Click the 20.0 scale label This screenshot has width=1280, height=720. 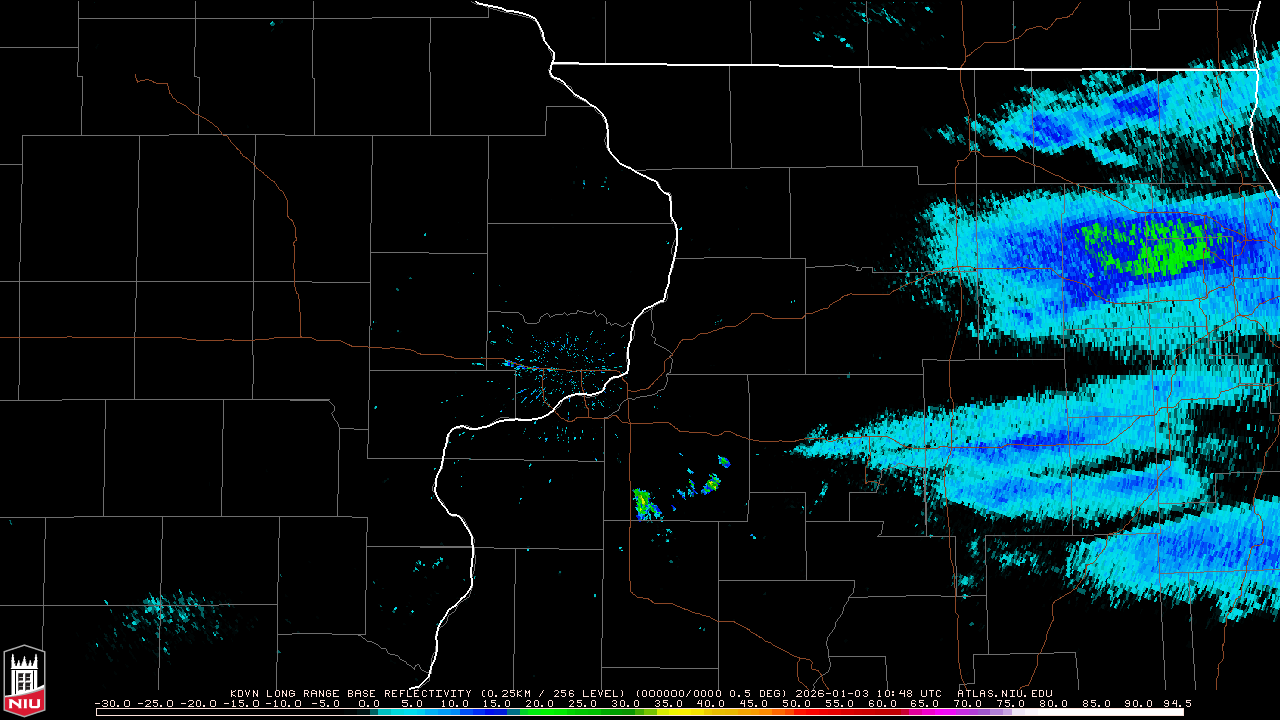540,704
